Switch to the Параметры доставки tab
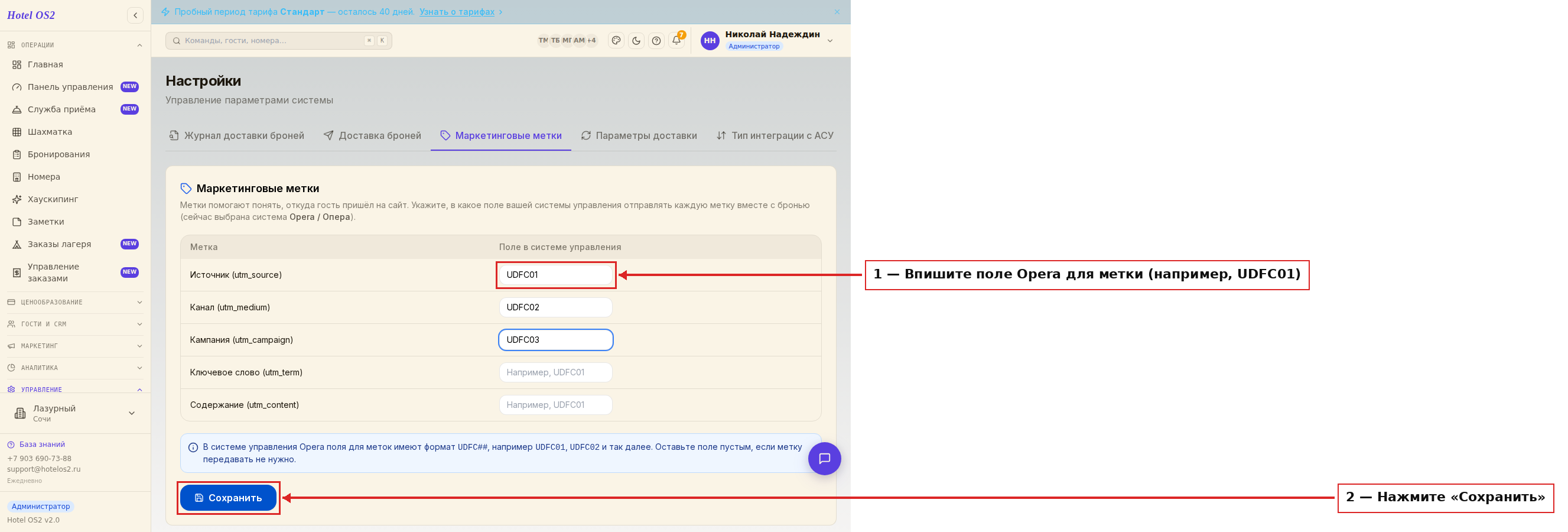 [639, 136]
